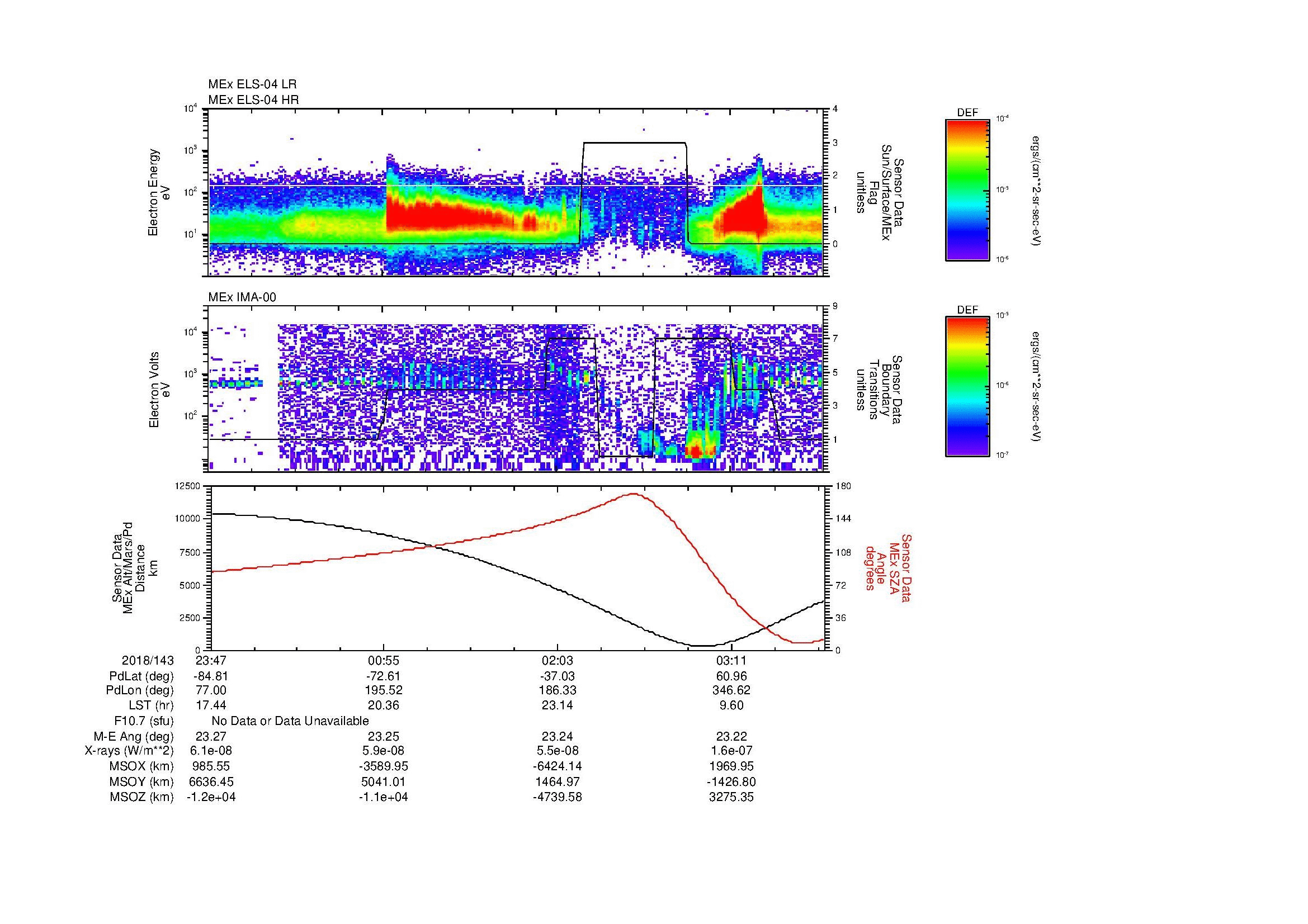This screenshot has height=924, width=1308.
Task: Click the MSOX value '985.55'
Action: tap(211, 766)
